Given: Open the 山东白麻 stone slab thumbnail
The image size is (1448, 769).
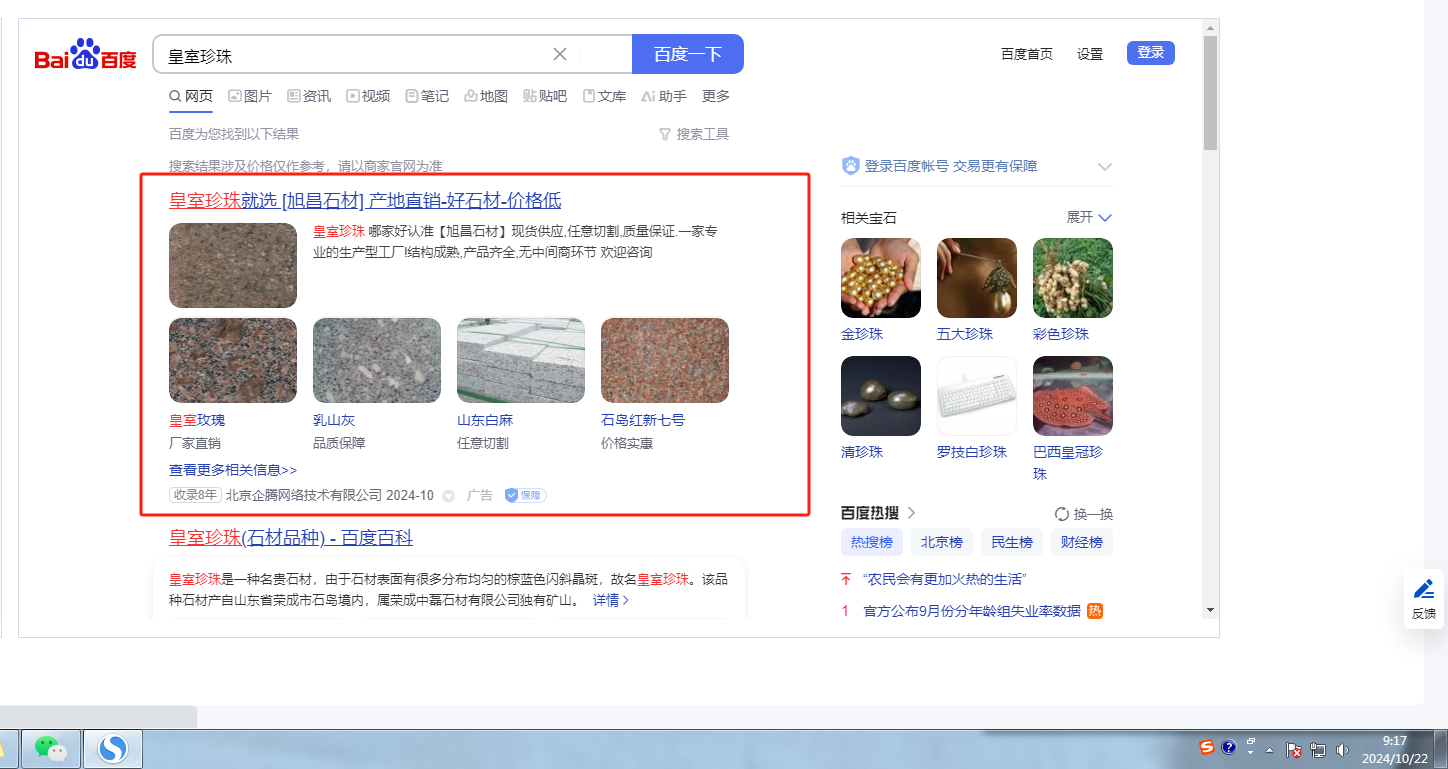Looking at the screenshot, I should 521,360.
